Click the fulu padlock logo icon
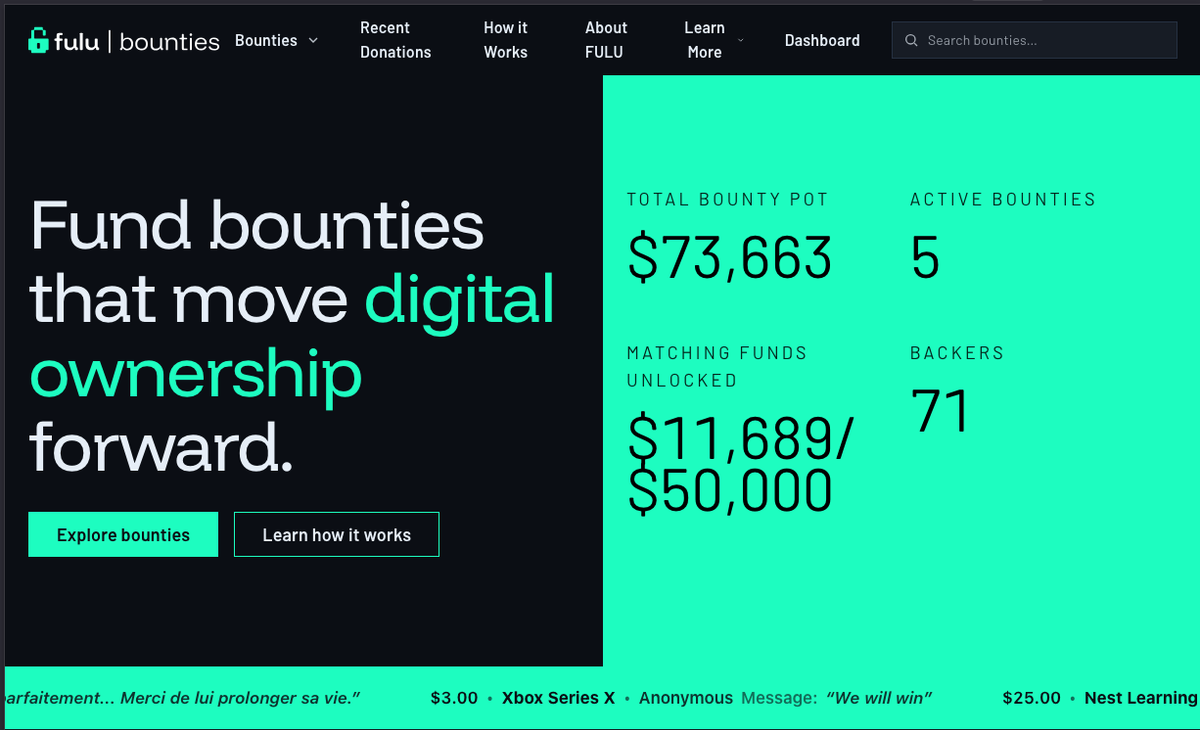The height and width of the screenshot is (730, 1200). (38, 40)
